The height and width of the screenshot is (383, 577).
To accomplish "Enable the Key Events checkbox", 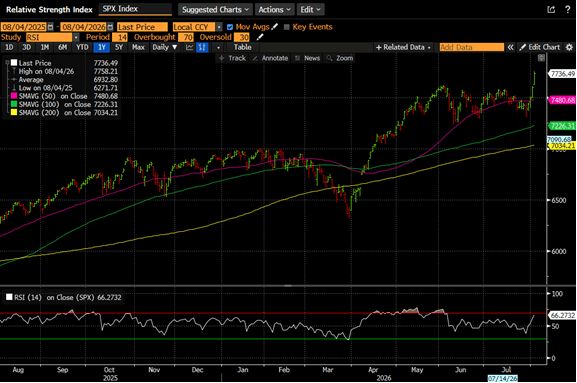I will (x=287, y=27).
